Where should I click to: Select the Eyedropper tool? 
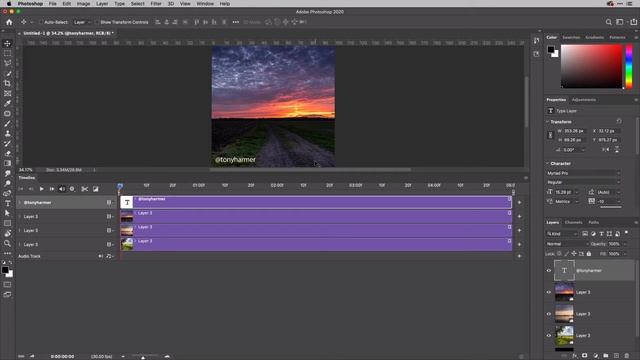[7, 103]
